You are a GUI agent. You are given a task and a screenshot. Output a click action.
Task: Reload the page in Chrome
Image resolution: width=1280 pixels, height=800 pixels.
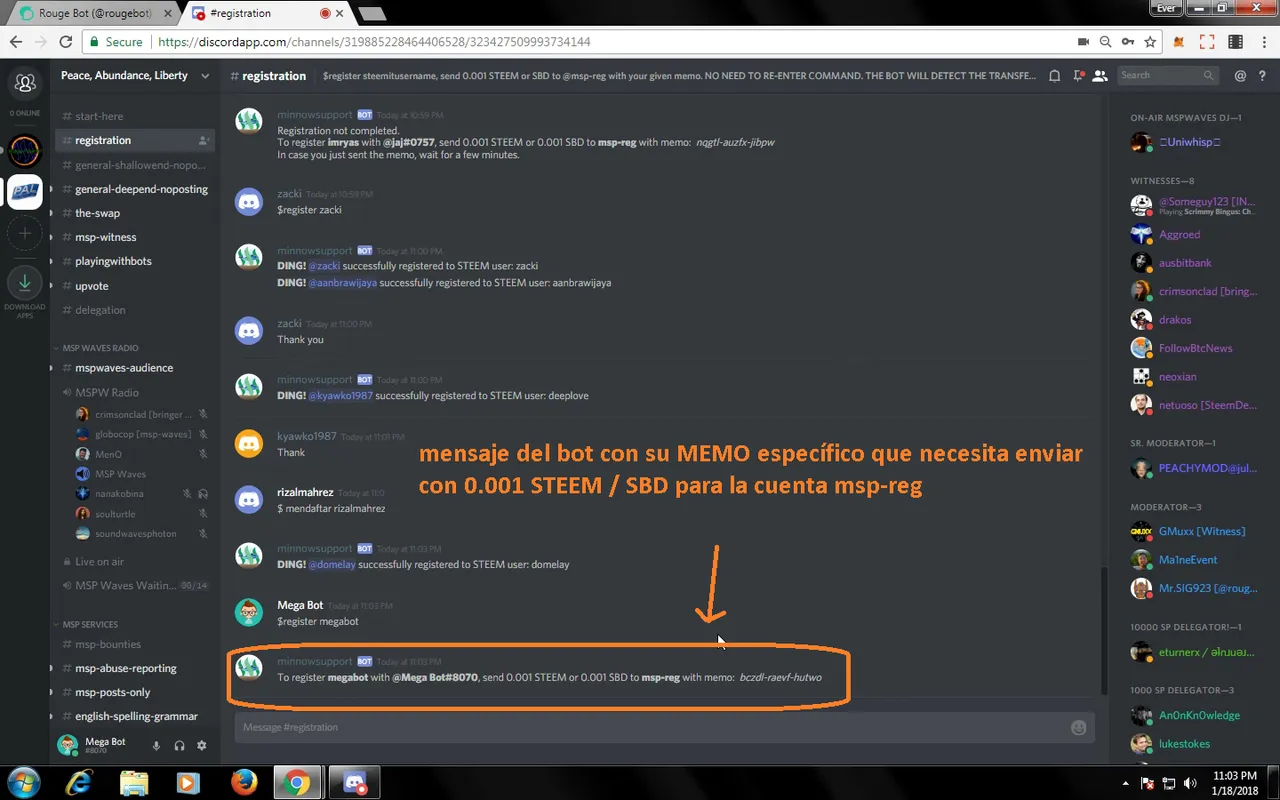tap(66, 42)
